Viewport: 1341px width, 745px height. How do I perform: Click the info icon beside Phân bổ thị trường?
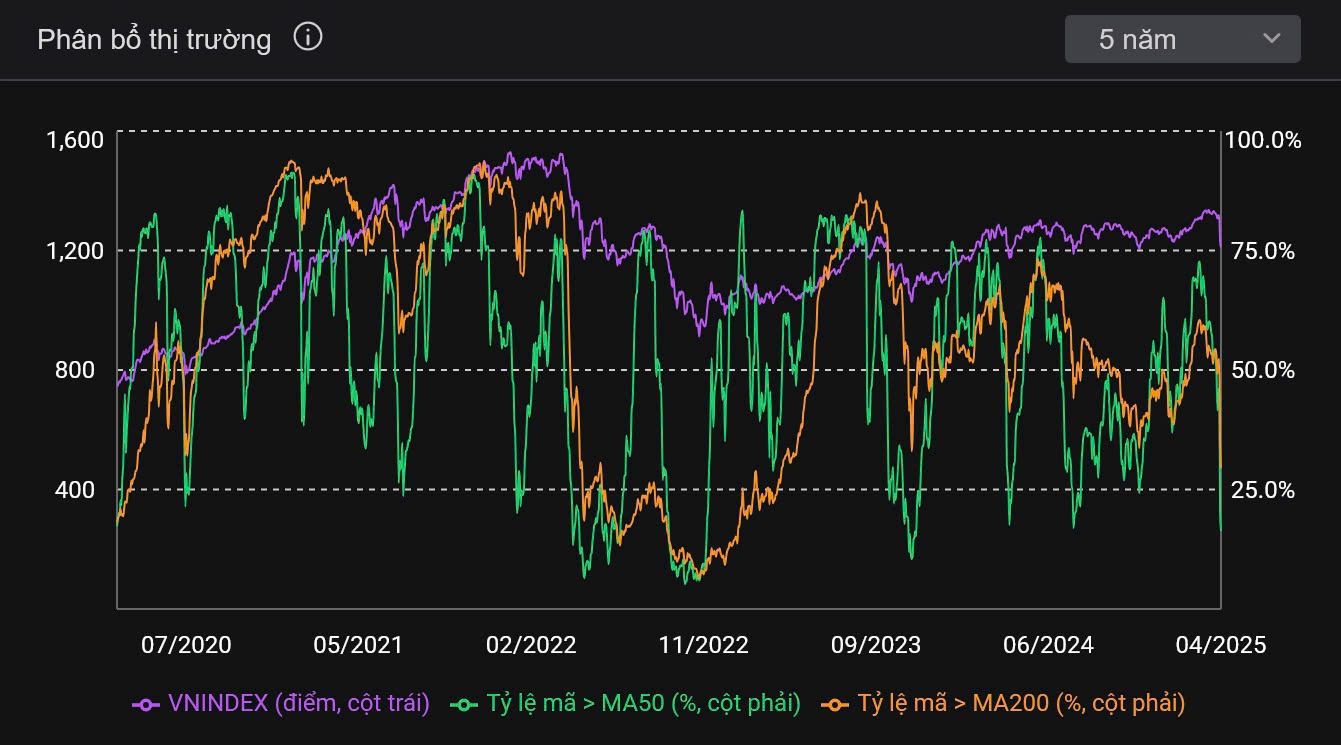[308, 38]
